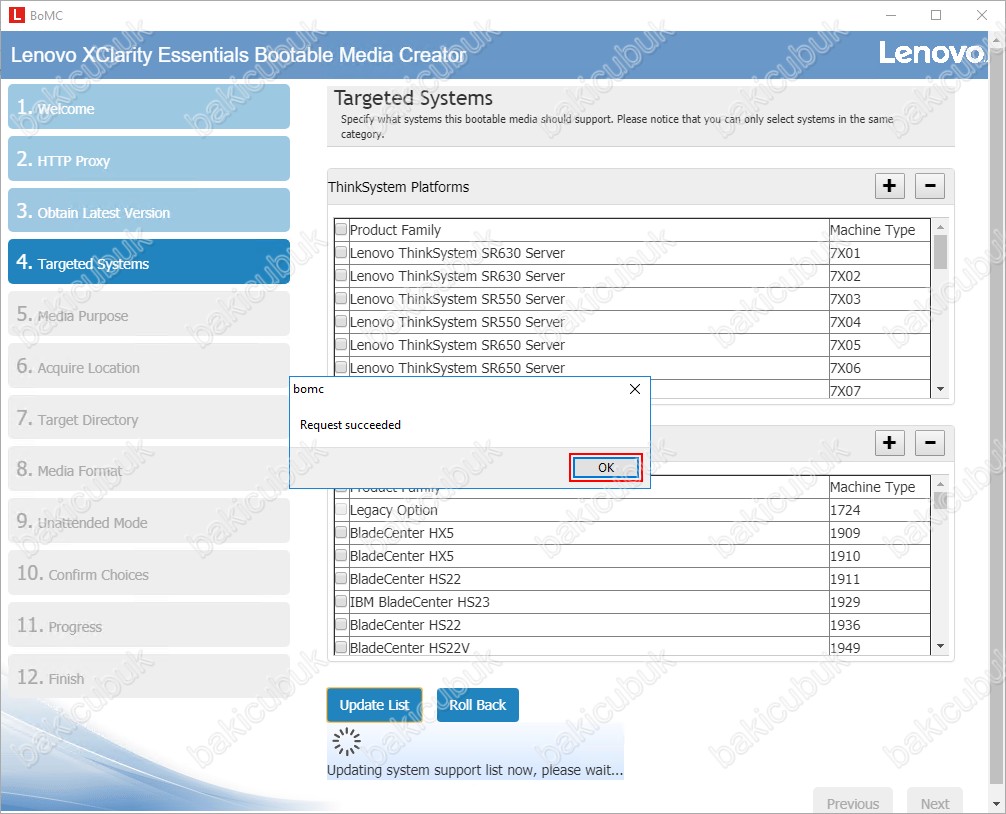1006x814 pixels.
Task: Close the BoMC window
Action: point(982,15)
